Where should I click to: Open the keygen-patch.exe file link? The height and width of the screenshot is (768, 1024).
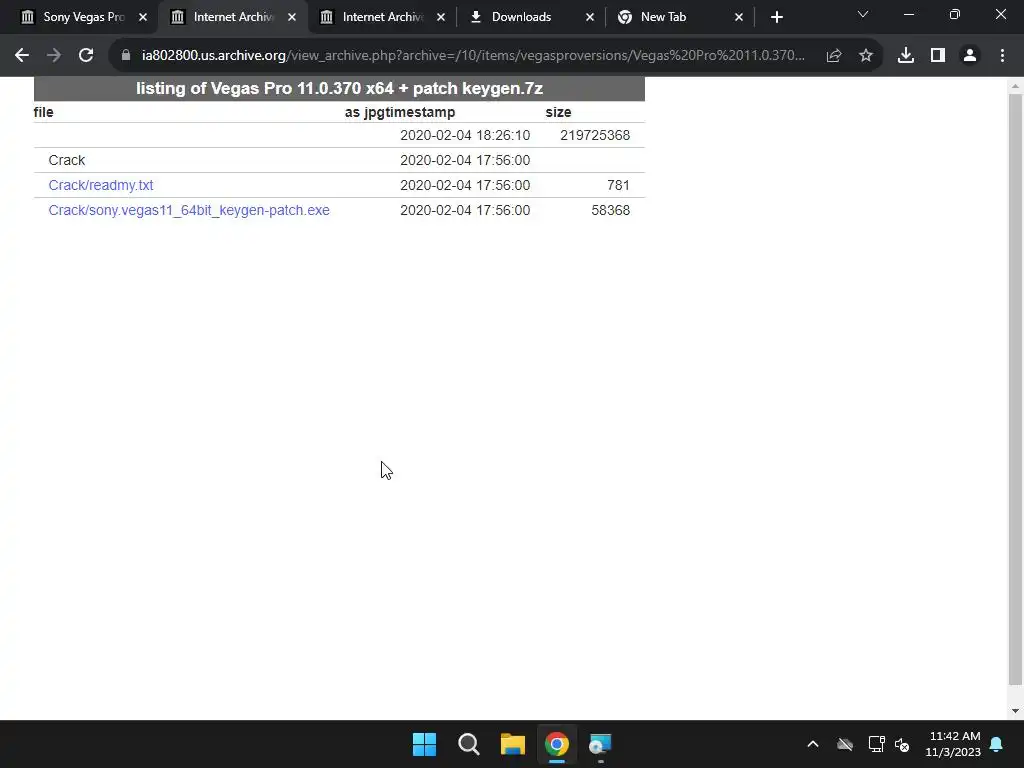[189, 210]
